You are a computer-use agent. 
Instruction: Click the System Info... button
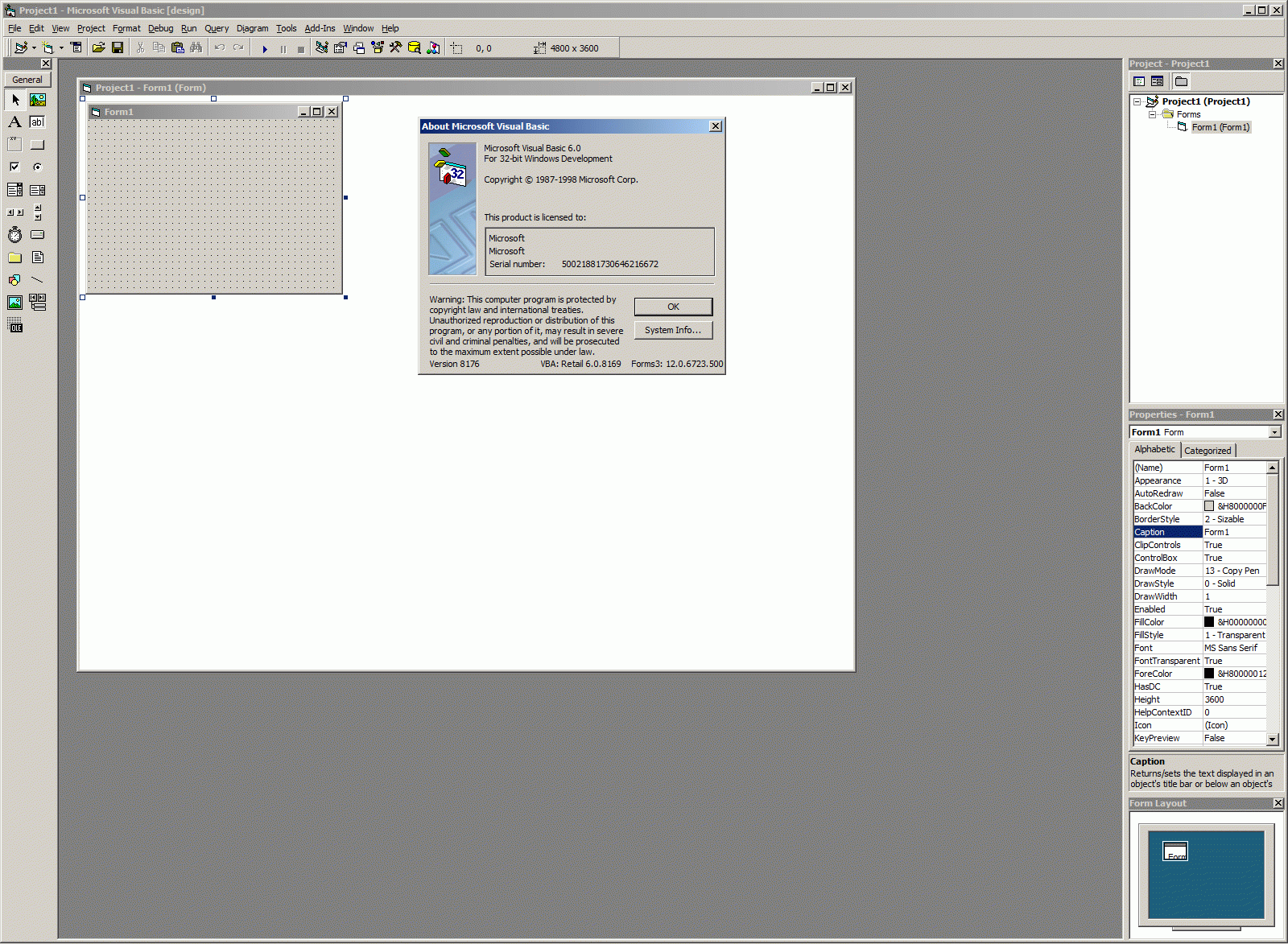(x=673, y=330)
